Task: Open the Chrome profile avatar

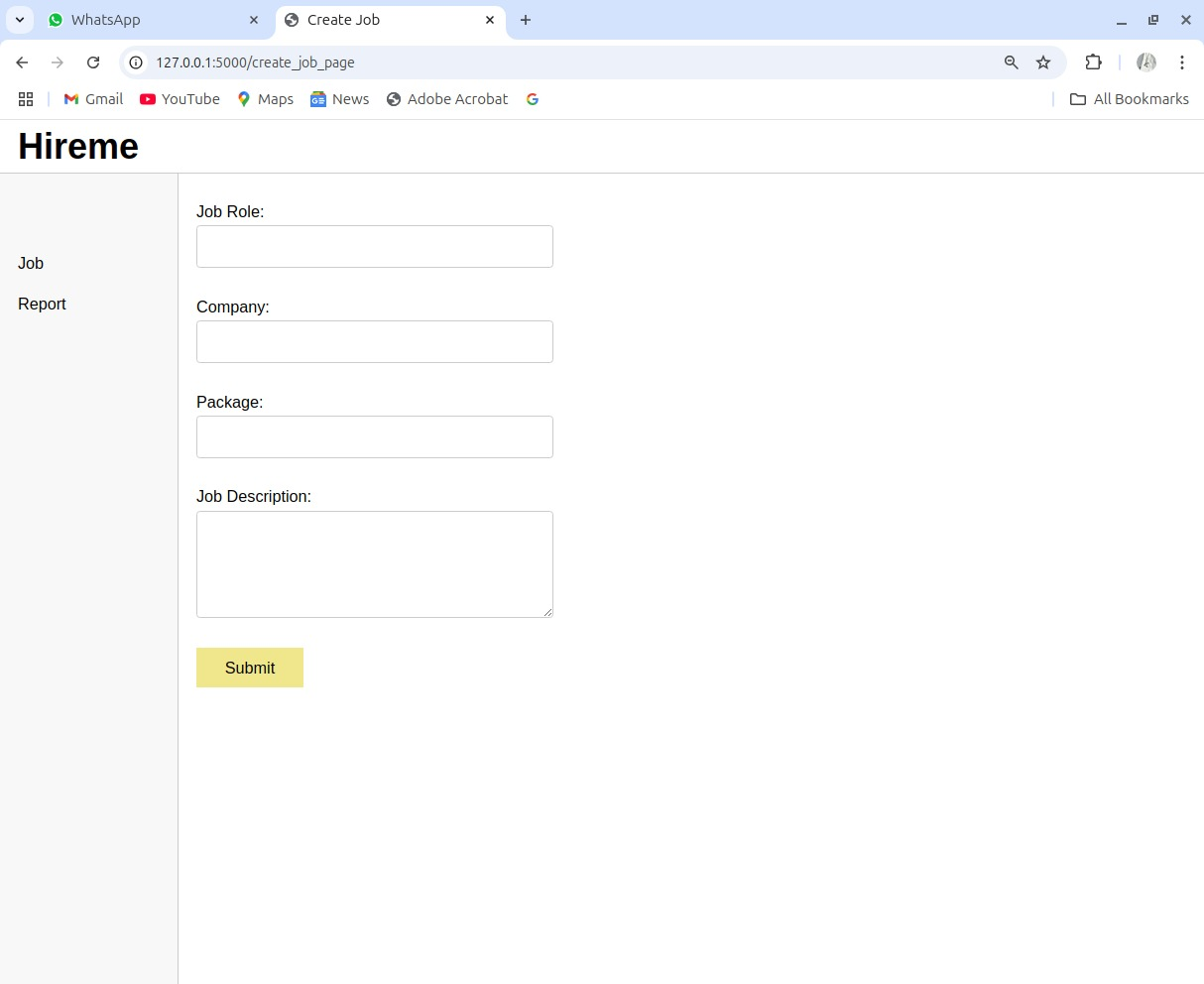Action: [x=1146, y=62]
